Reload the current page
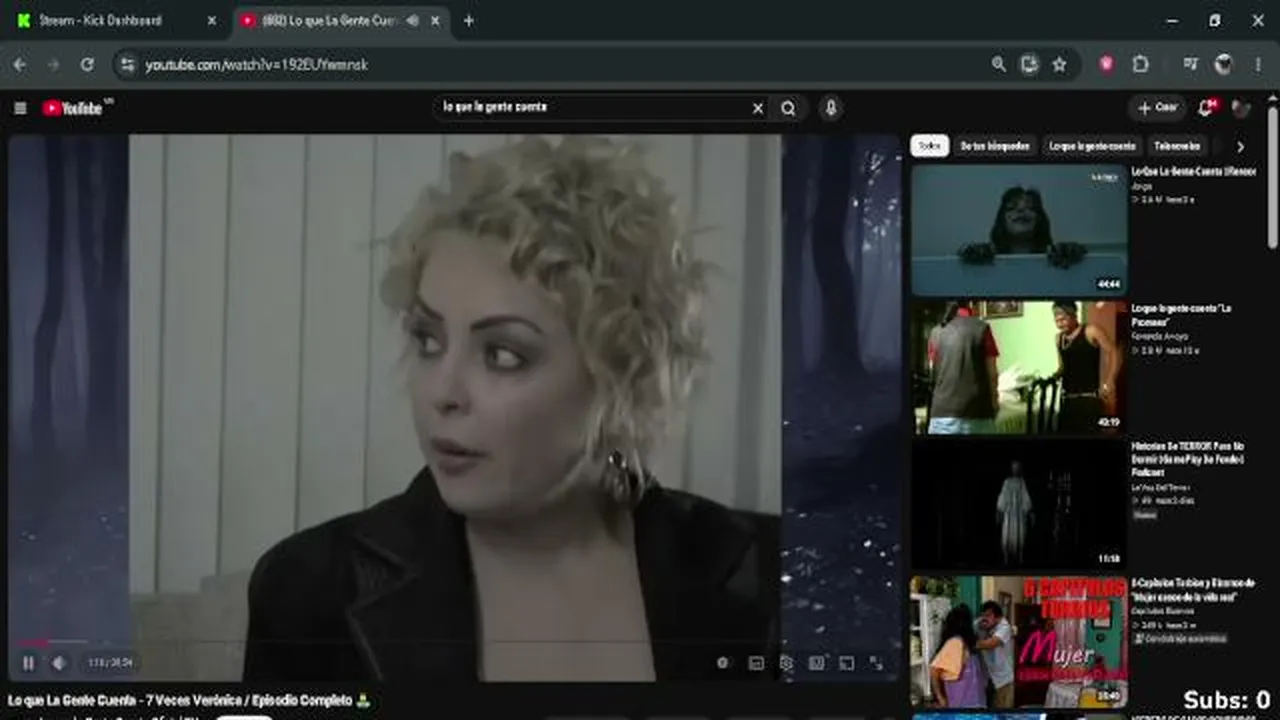This screenshot has width=1280, height=720. (x=87, y=64)
